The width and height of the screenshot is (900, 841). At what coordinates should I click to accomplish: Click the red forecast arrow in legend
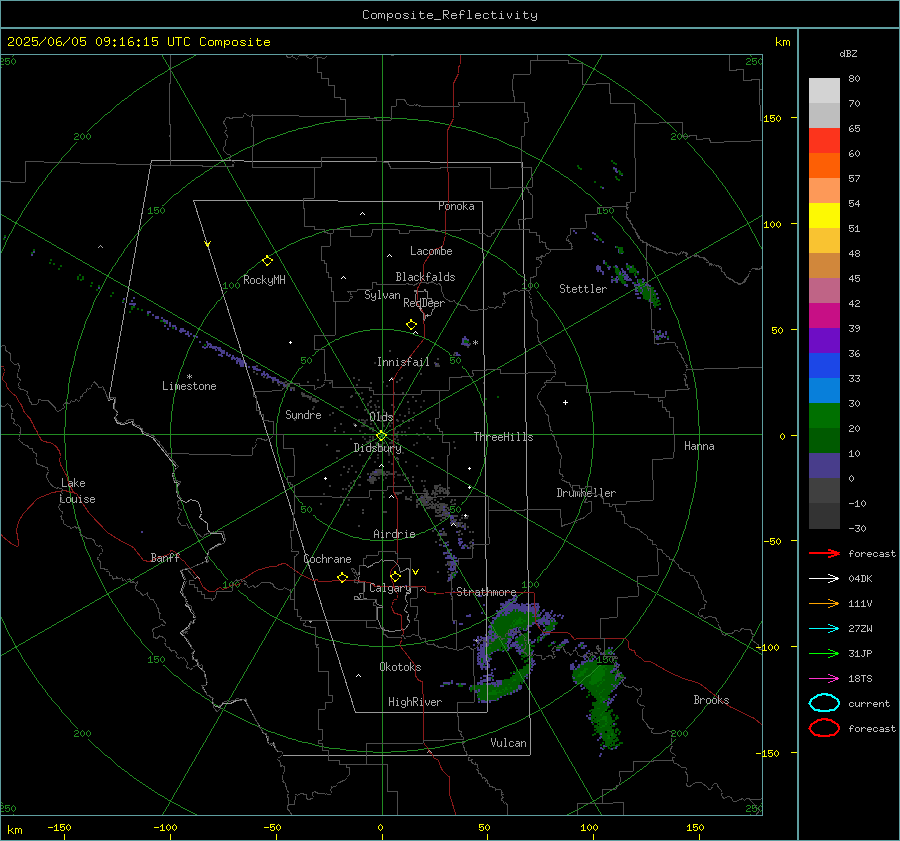tap(824, 553)
